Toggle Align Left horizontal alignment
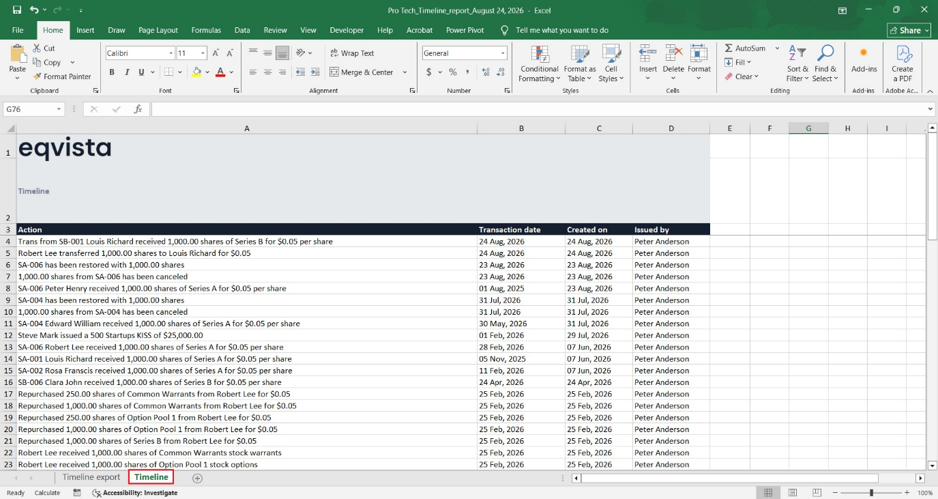This screenshot has height=499, width=938. (252, 72)
